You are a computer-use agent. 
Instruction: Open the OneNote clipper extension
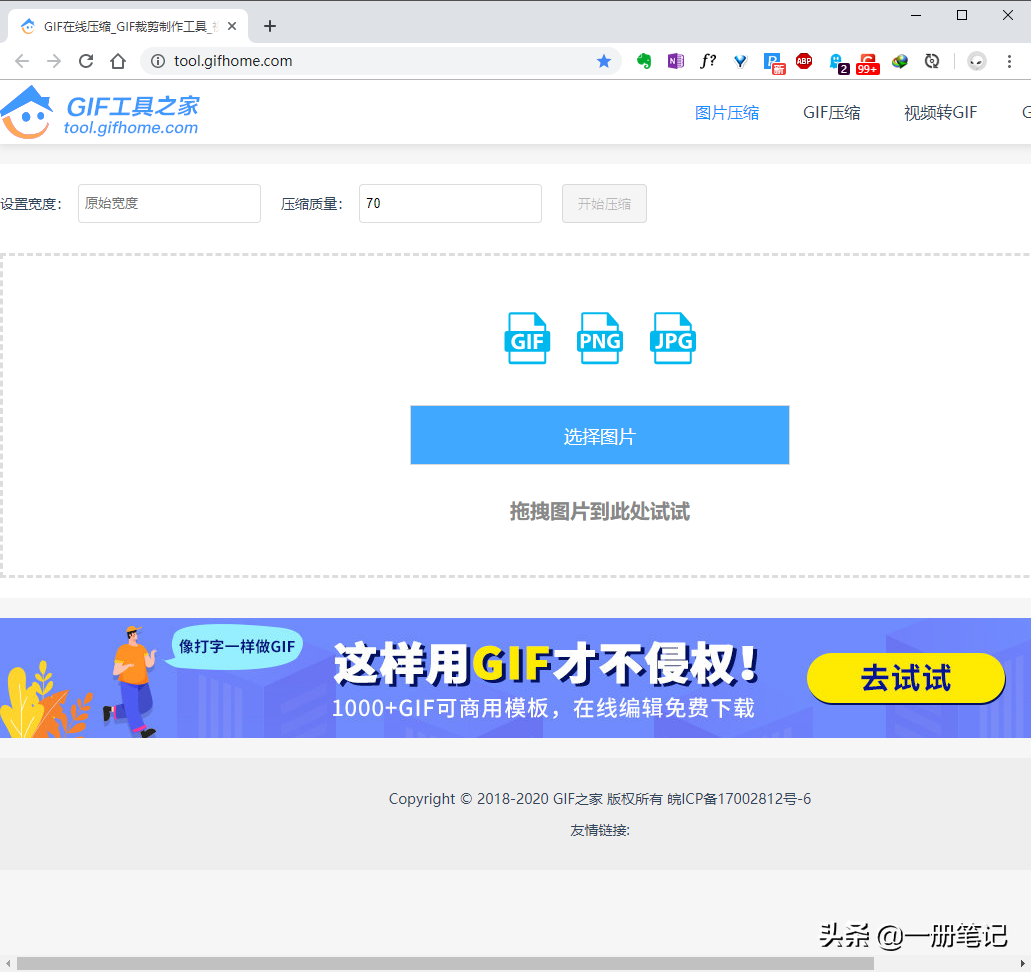click(676, 61)
